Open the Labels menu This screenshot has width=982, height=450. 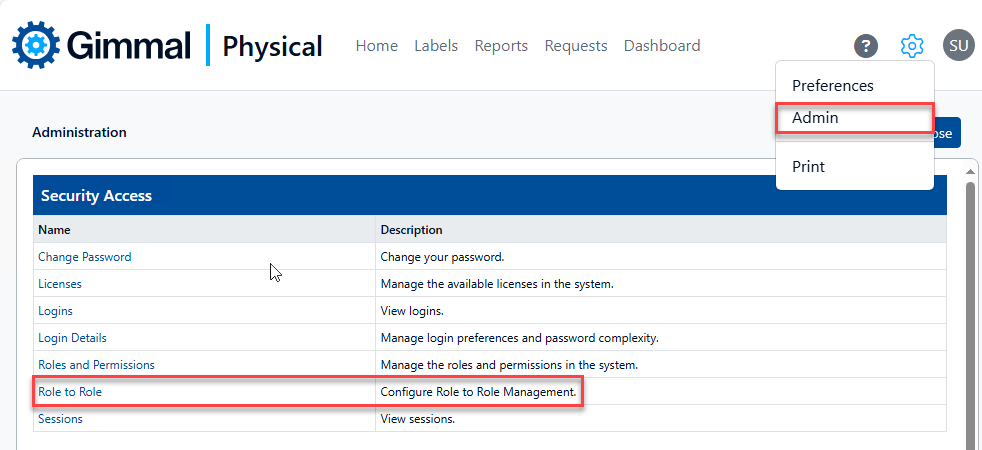coord(436,46)
